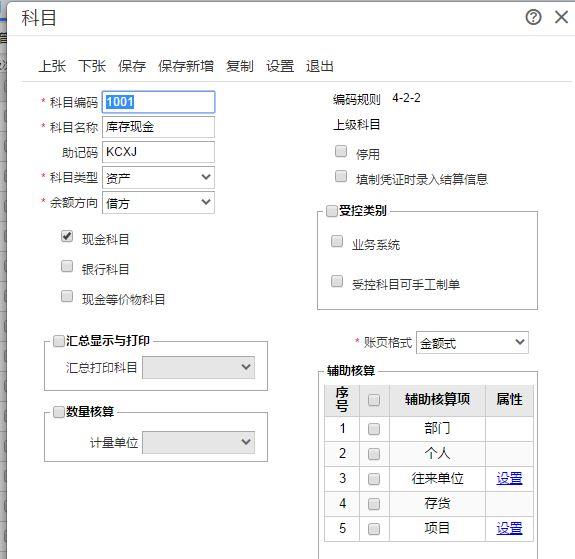Check the 银行科目 checkbox

(x=67, y=266)
